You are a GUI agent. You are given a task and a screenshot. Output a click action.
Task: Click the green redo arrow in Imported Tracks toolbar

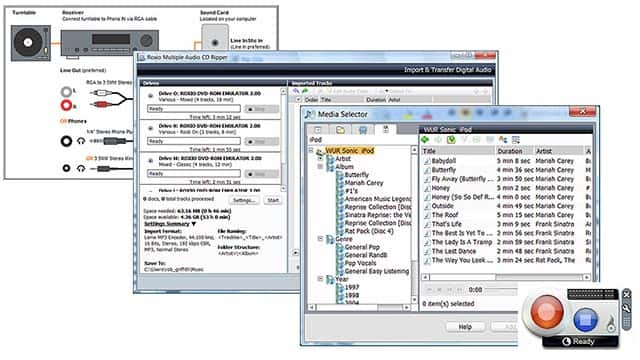pos(305,91)
